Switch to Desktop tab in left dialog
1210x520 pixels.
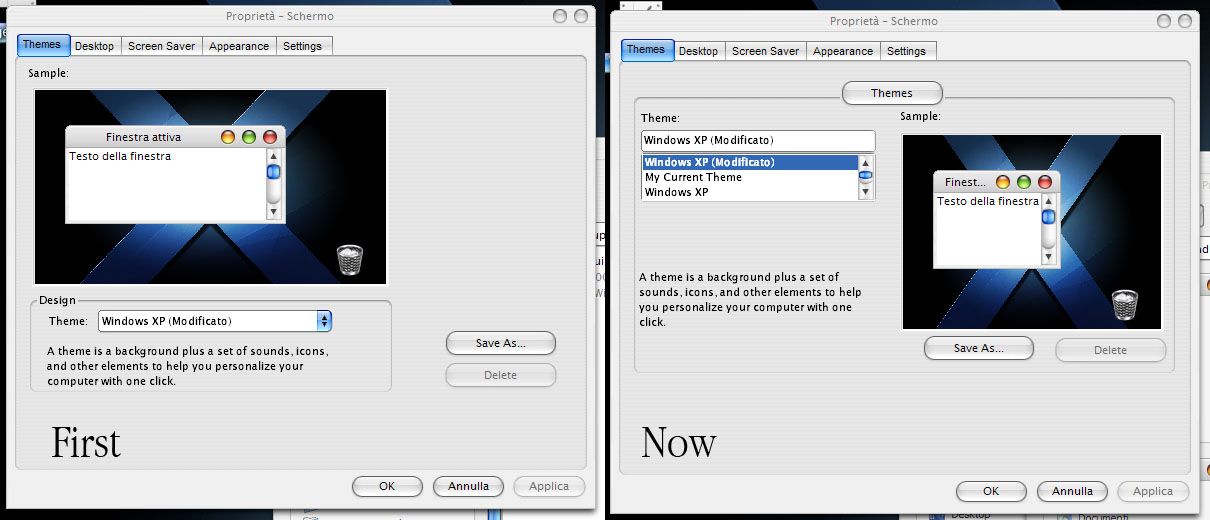point(95,46)
